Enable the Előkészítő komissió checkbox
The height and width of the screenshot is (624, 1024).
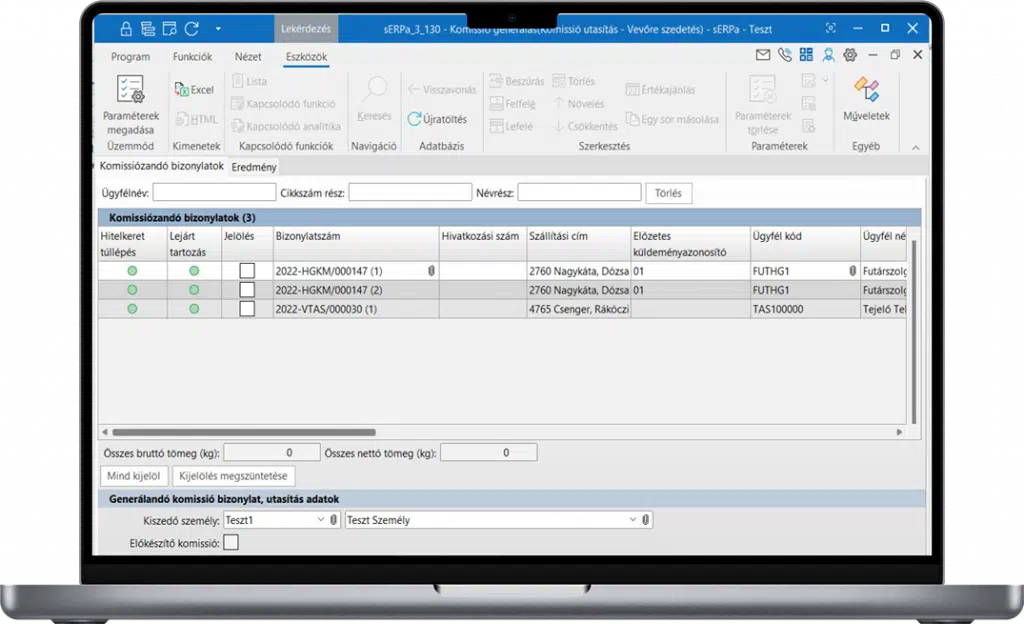(231, 543)
